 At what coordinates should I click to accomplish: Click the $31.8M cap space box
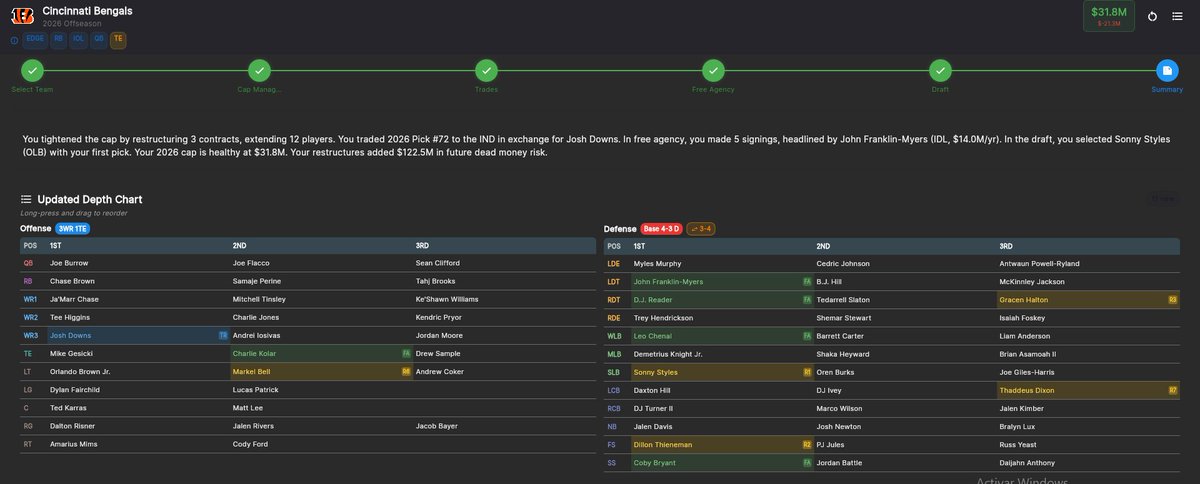pos(1108,16)
